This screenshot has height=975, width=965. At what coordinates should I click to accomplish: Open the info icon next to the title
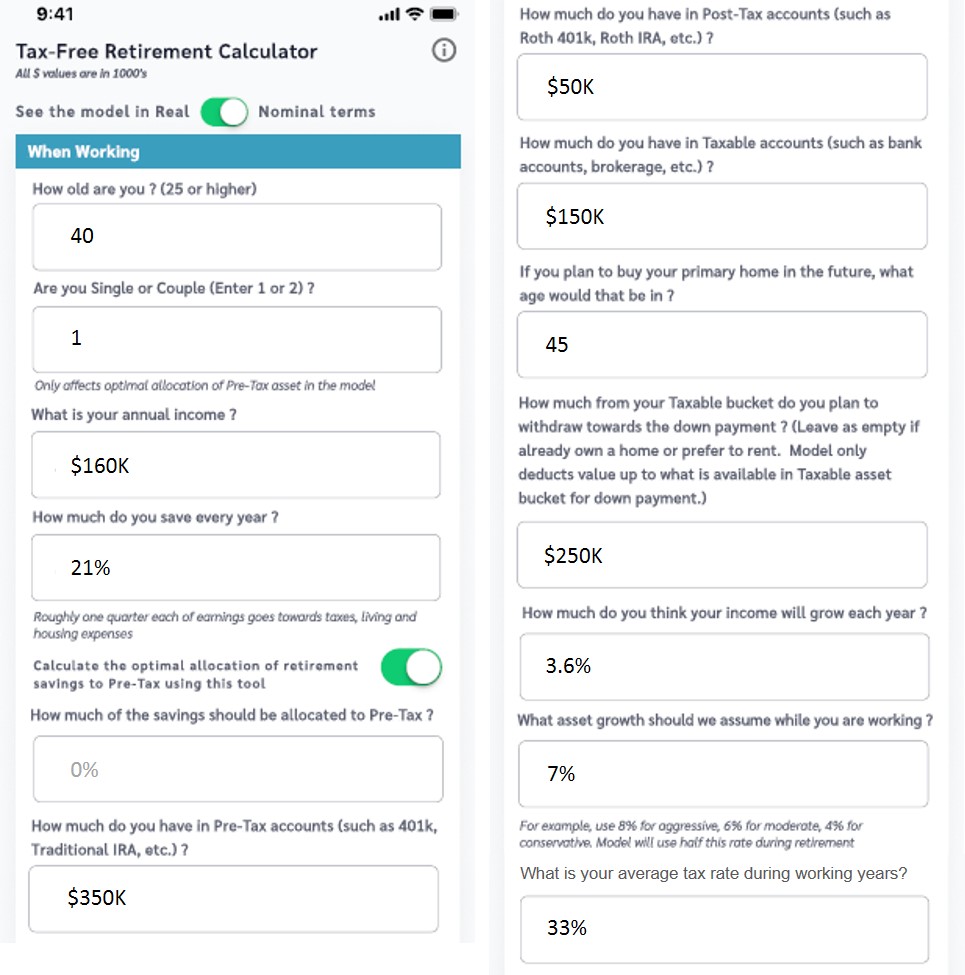click(443, 50)
